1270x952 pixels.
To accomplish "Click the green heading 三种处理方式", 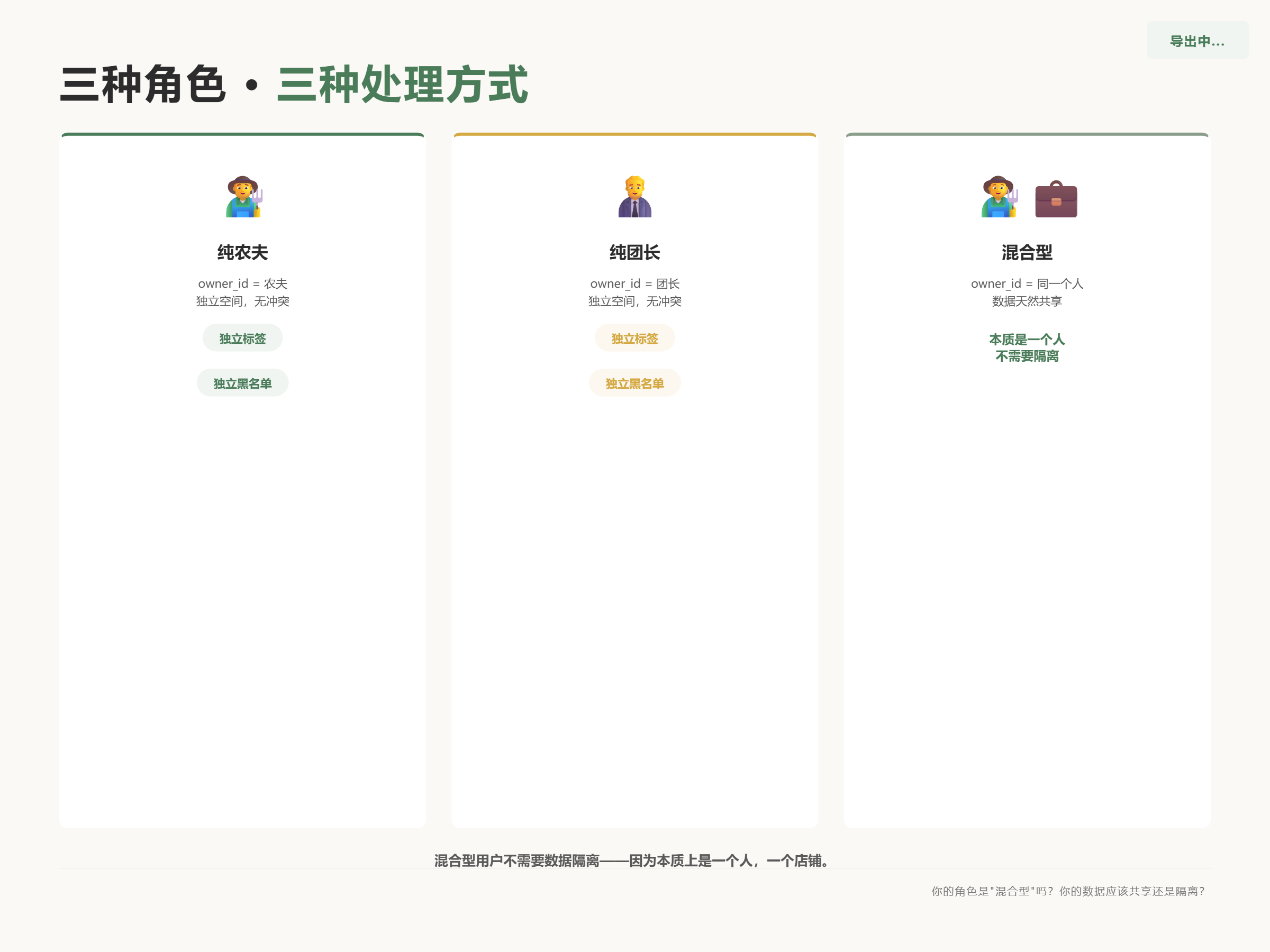I will [x=402, y=84].
